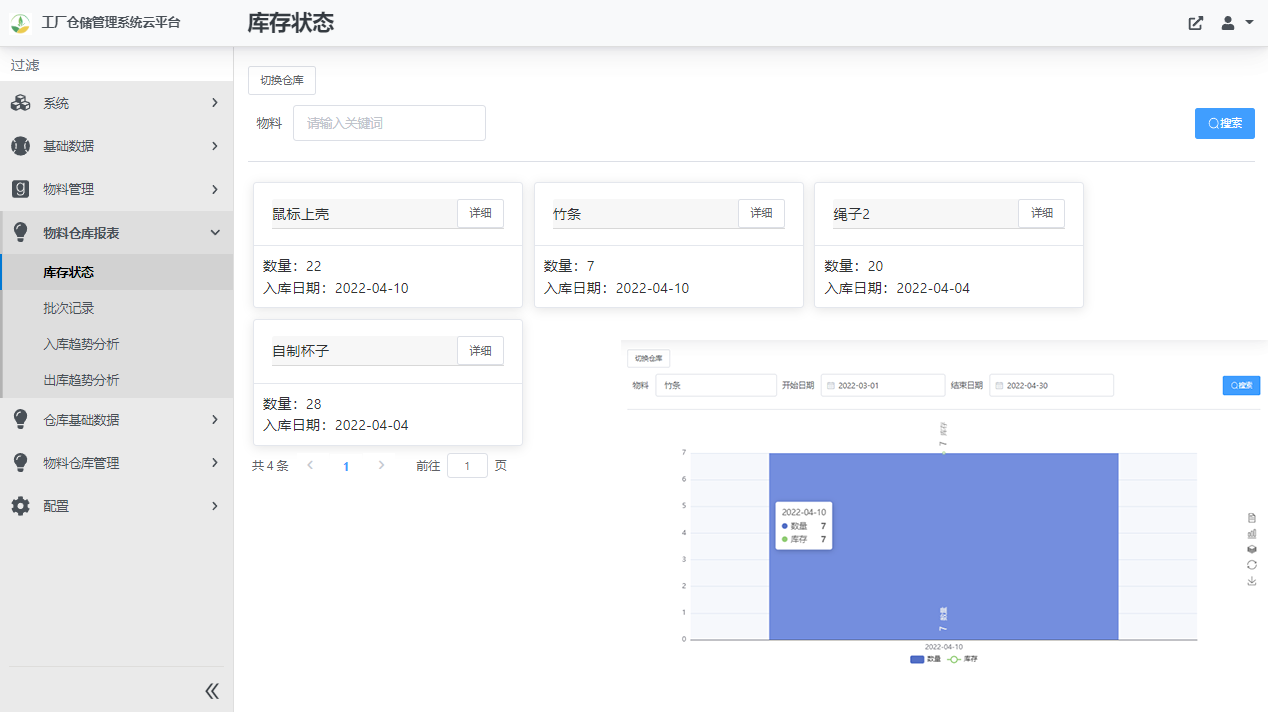The height and width of the screenshot is (712, 1268).
Task: Expand the 基础数据 menu
Action: [x=117, y=145]
